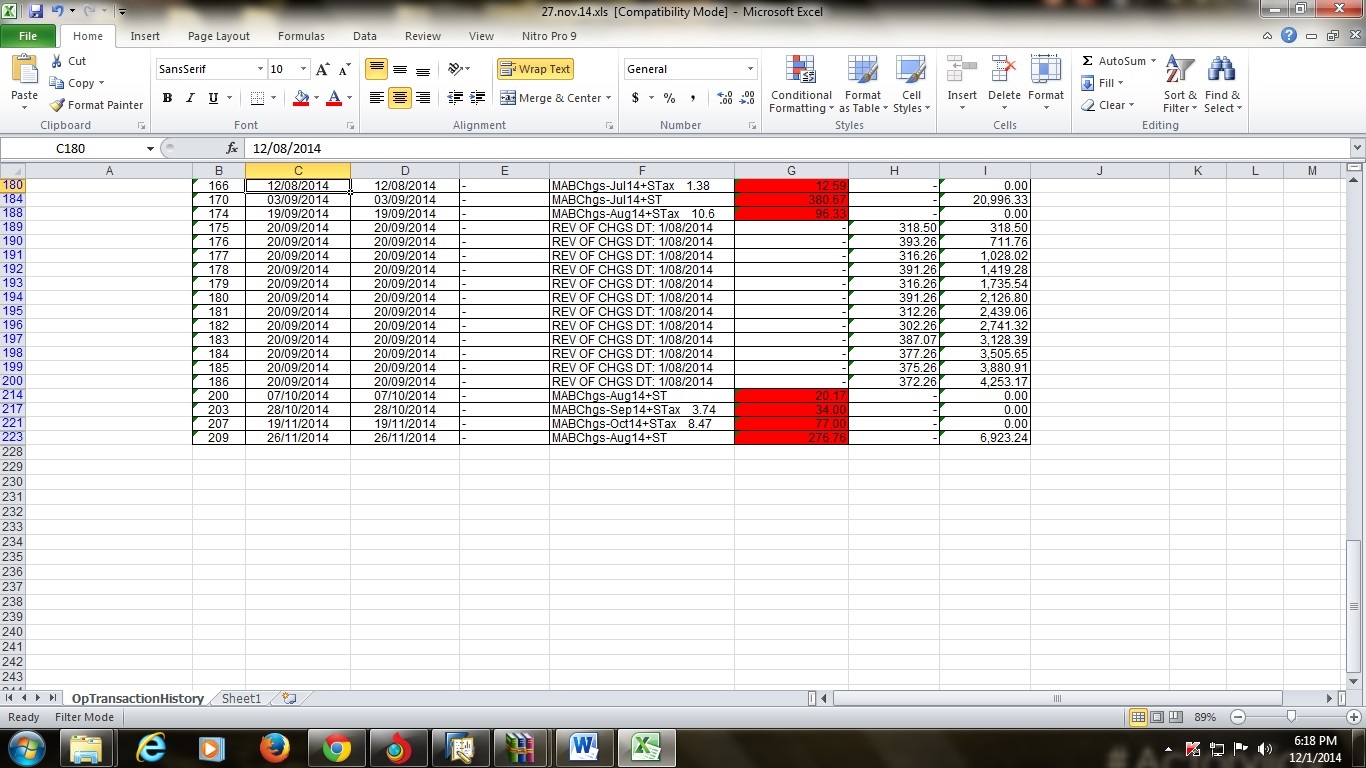Click the zoom slider in status bar
Viewport: 1366px width, 768px height.
pos(1291,717)
